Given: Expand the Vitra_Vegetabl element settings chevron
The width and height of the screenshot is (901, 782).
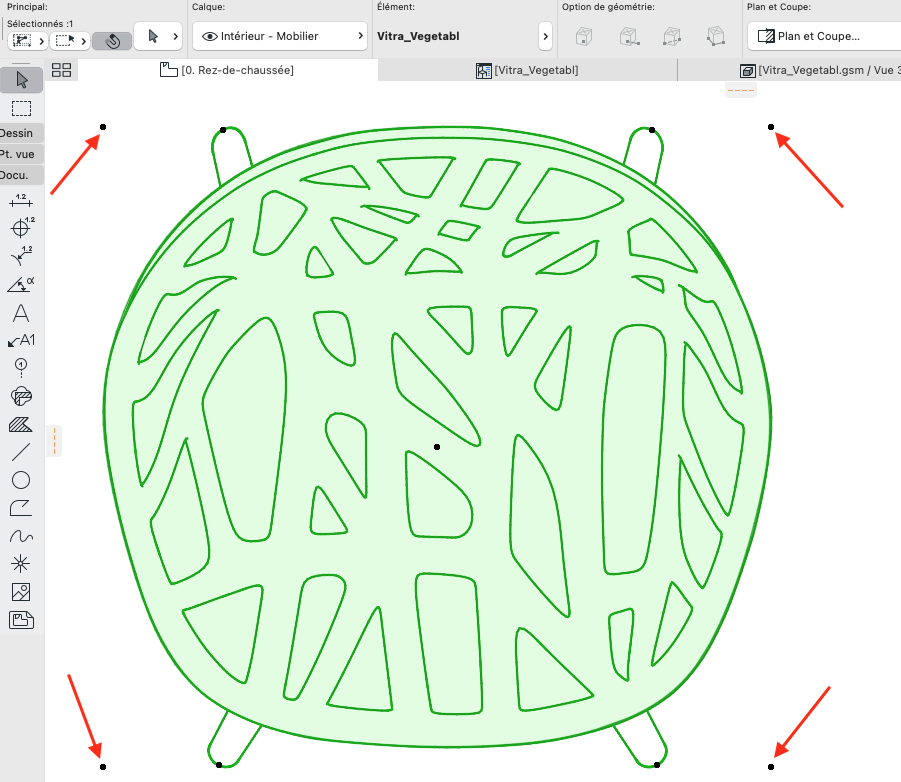Looking at the screenshot, I should coord(545,36).
